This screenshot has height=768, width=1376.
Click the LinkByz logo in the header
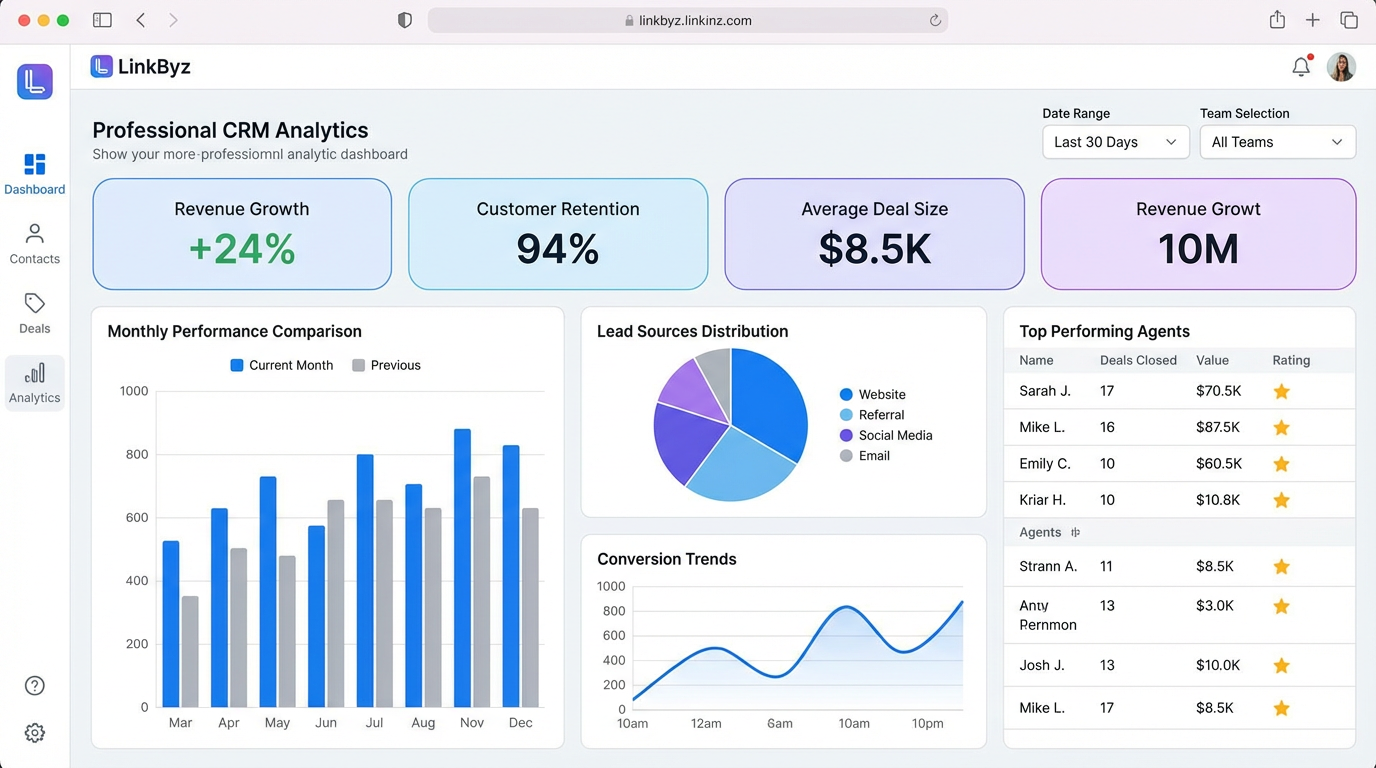(x=140, y=65)
